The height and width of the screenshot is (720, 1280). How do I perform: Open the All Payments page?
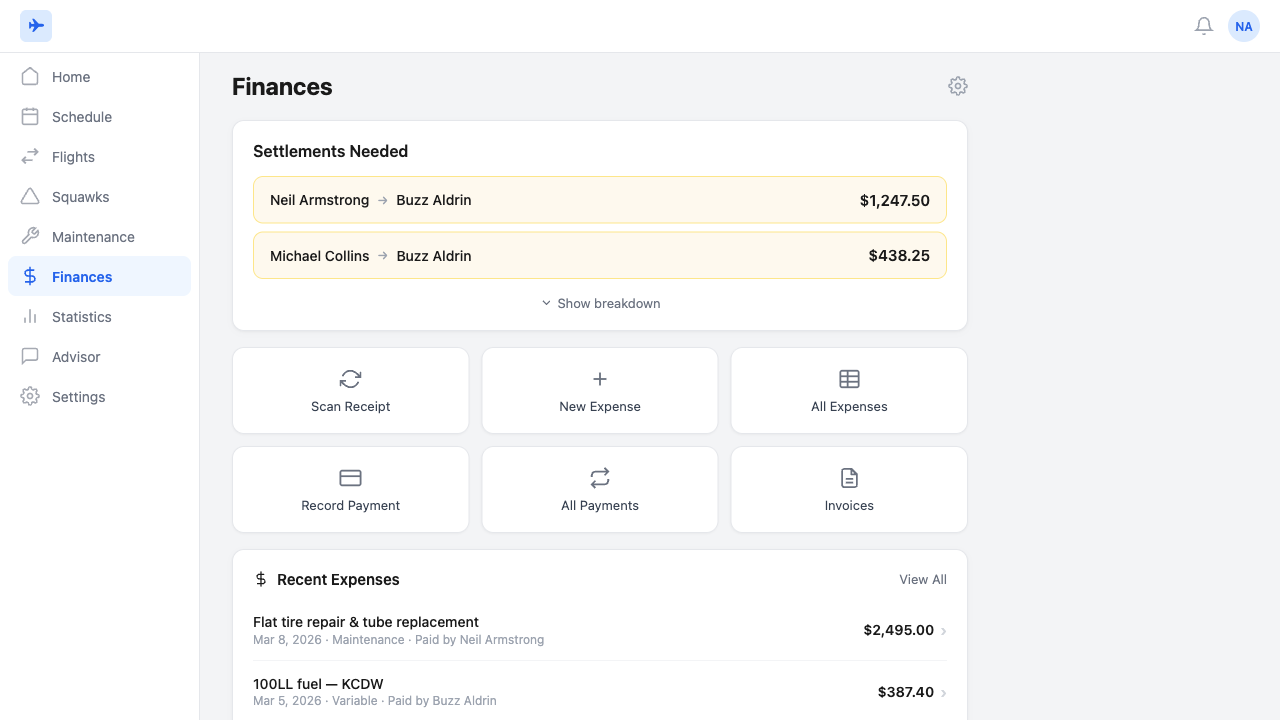(599, 489)
